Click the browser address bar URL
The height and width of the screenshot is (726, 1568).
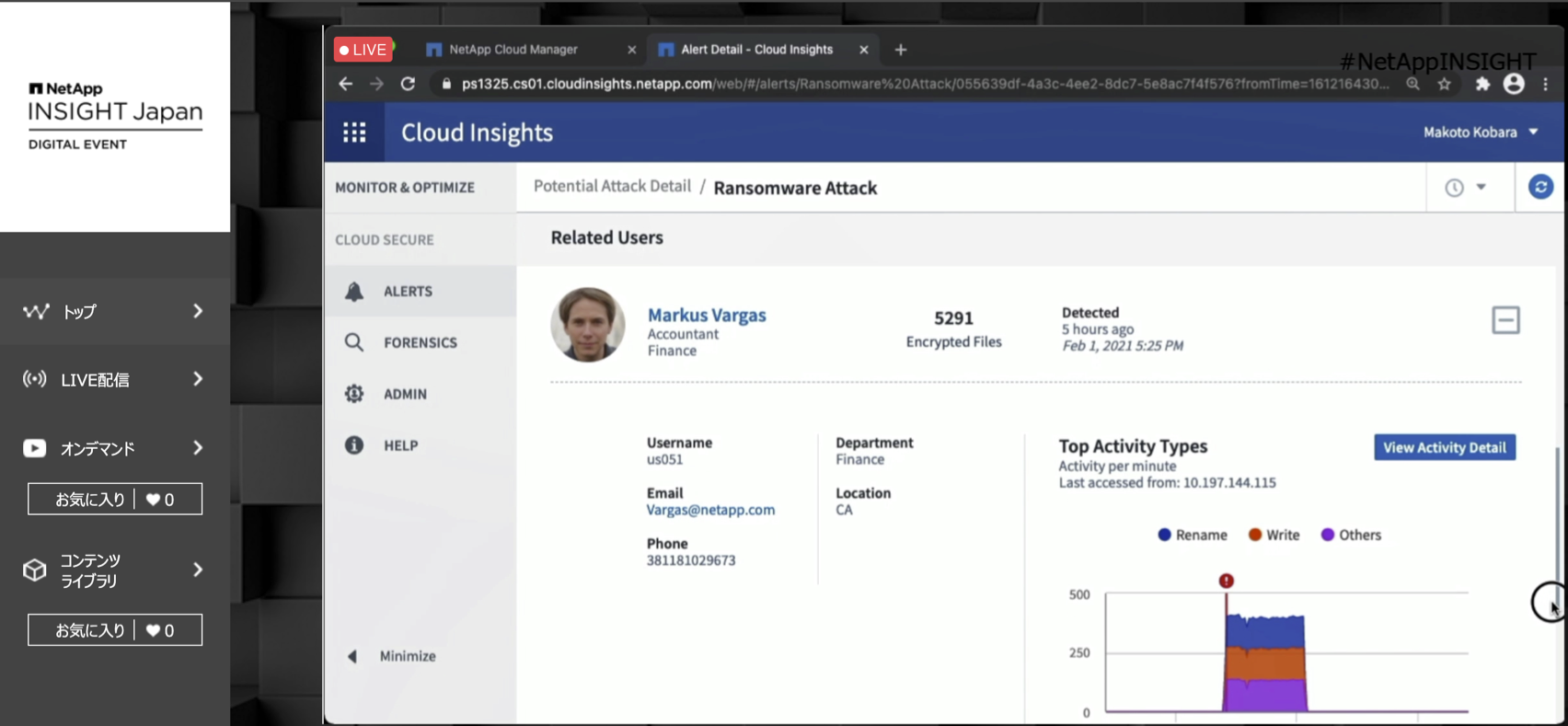[x=925, y=84]
